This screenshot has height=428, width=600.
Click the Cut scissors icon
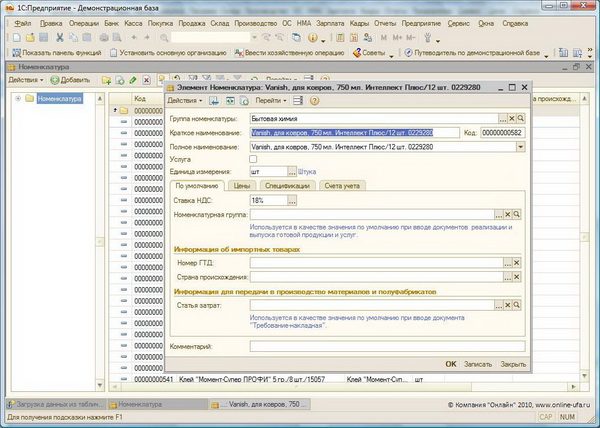60,37
